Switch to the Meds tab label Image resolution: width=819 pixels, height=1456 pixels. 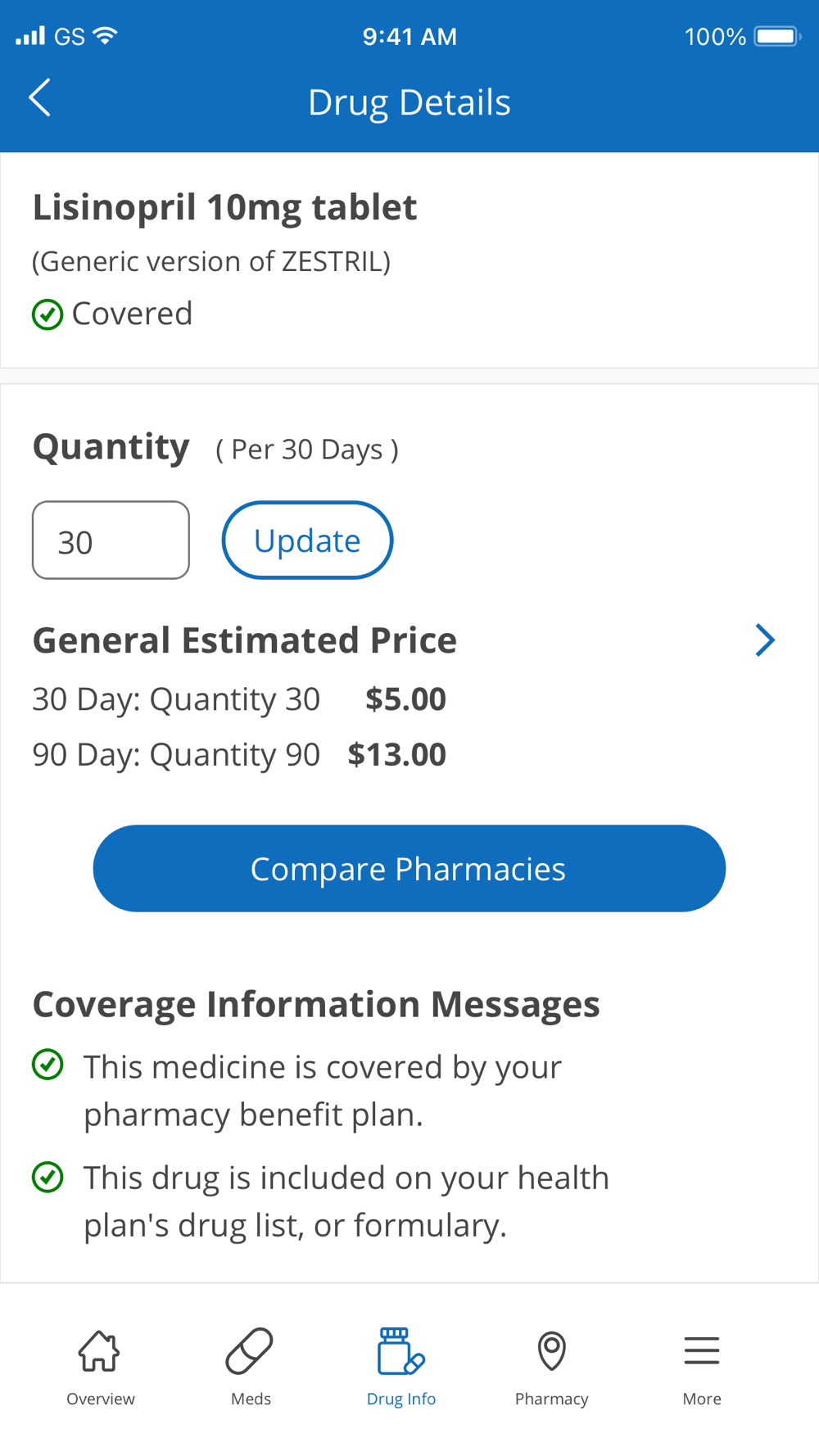251,1399
